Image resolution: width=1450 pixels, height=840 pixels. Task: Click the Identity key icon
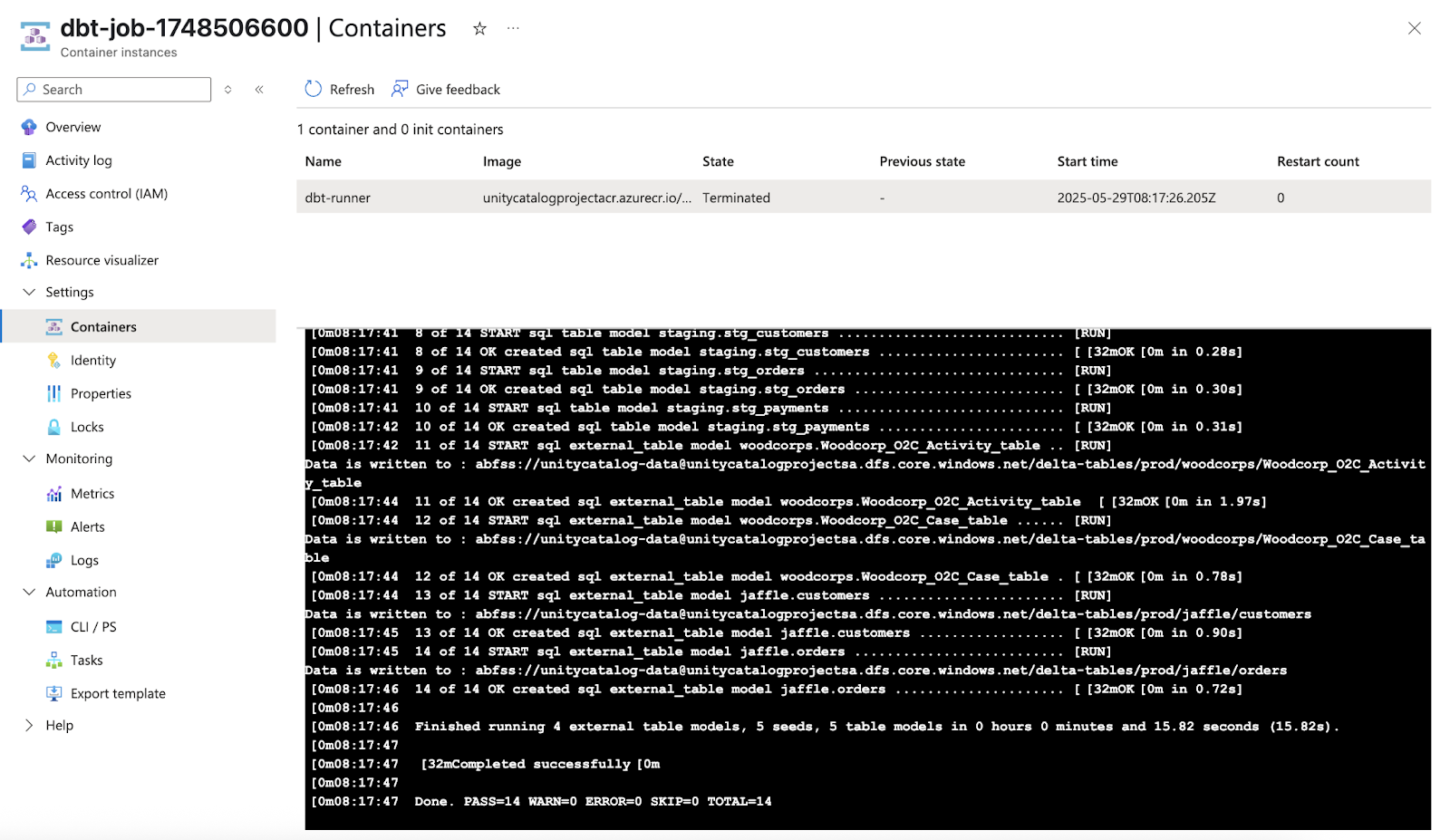(x=54, y=360)
